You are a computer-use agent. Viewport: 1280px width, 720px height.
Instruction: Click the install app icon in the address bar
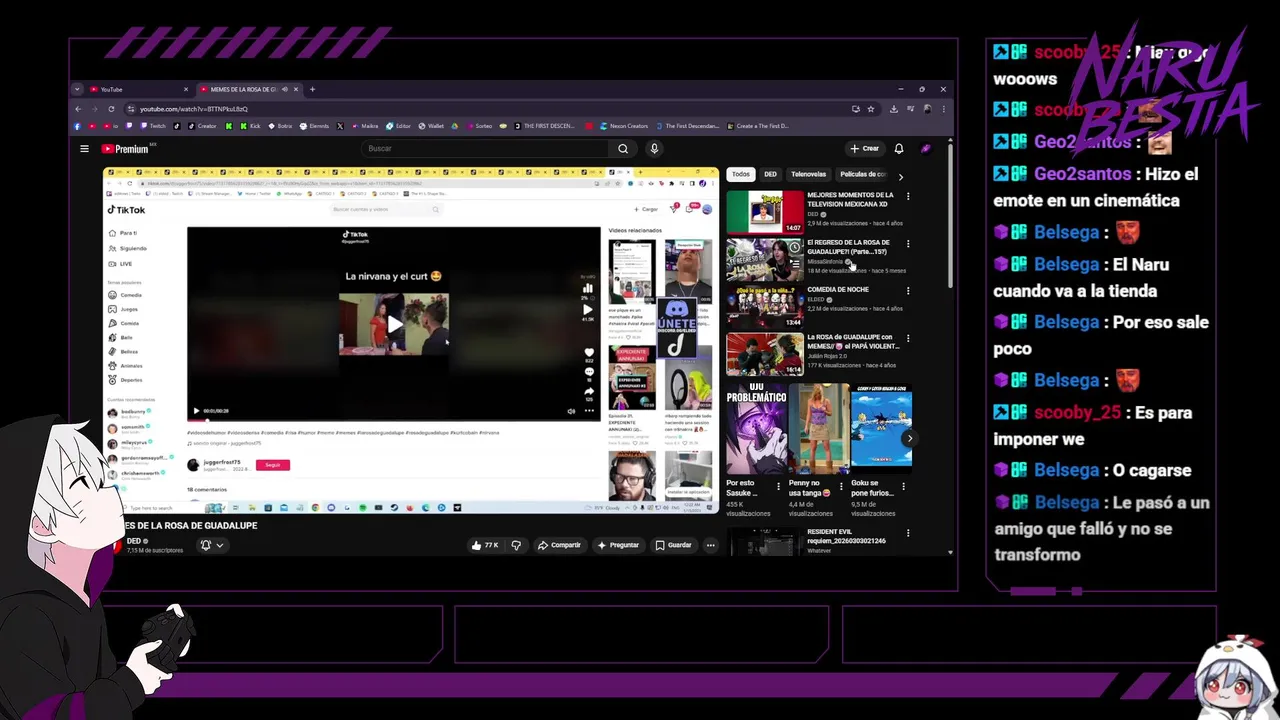tap(856, 109)
